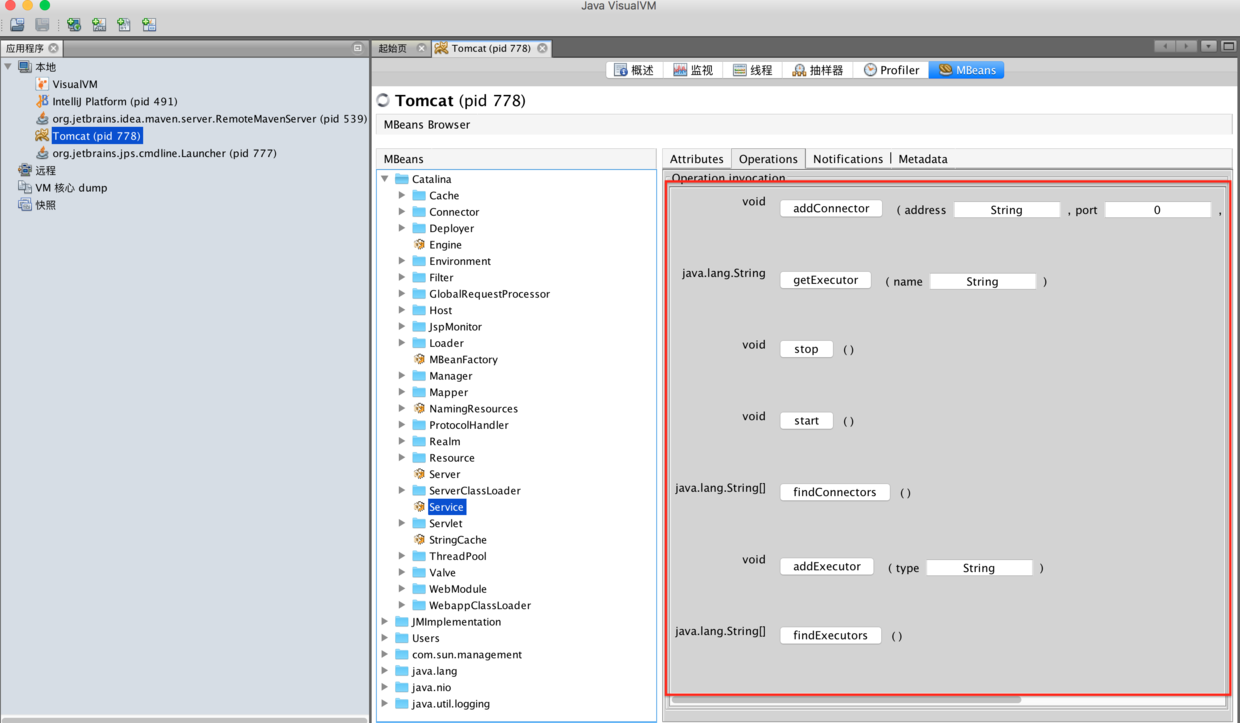Expand the java.lang domain
Image resolution: width=1240 pixels, height=723 pixels.
point(385,671)
